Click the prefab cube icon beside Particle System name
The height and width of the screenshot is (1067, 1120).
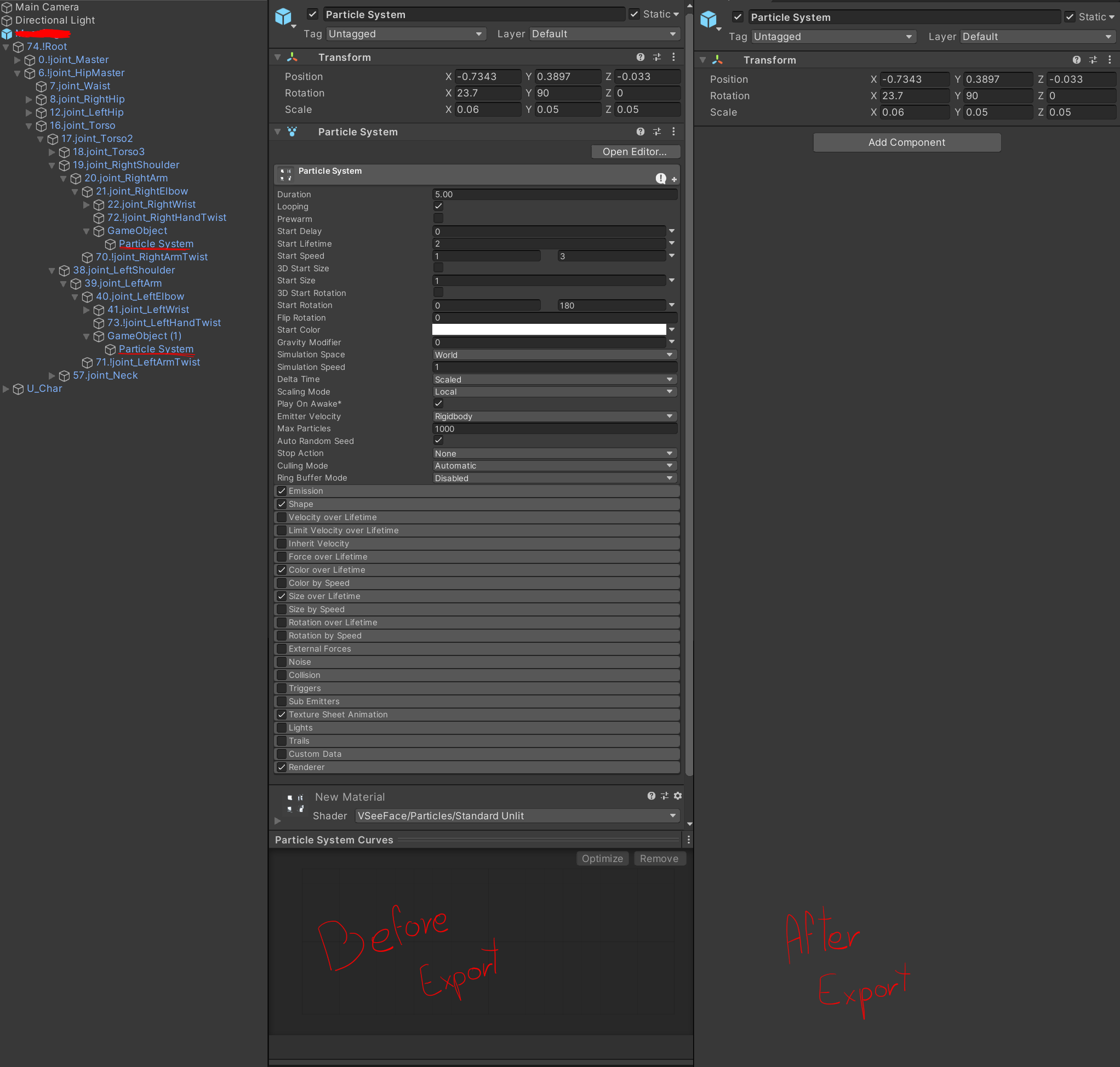284,16
